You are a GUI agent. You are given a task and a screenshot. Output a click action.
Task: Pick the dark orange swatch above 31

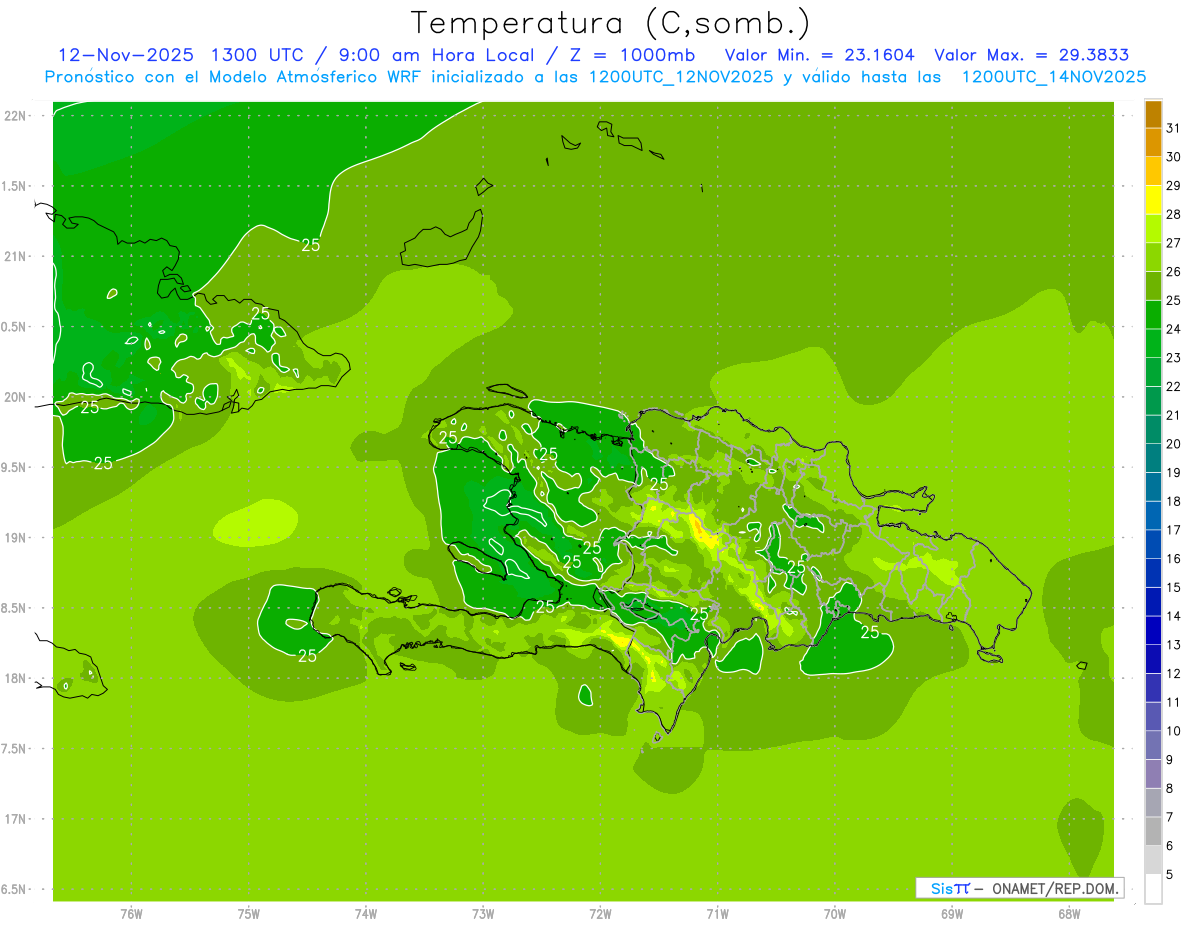pyautogui.click(x=1153, y=114)
